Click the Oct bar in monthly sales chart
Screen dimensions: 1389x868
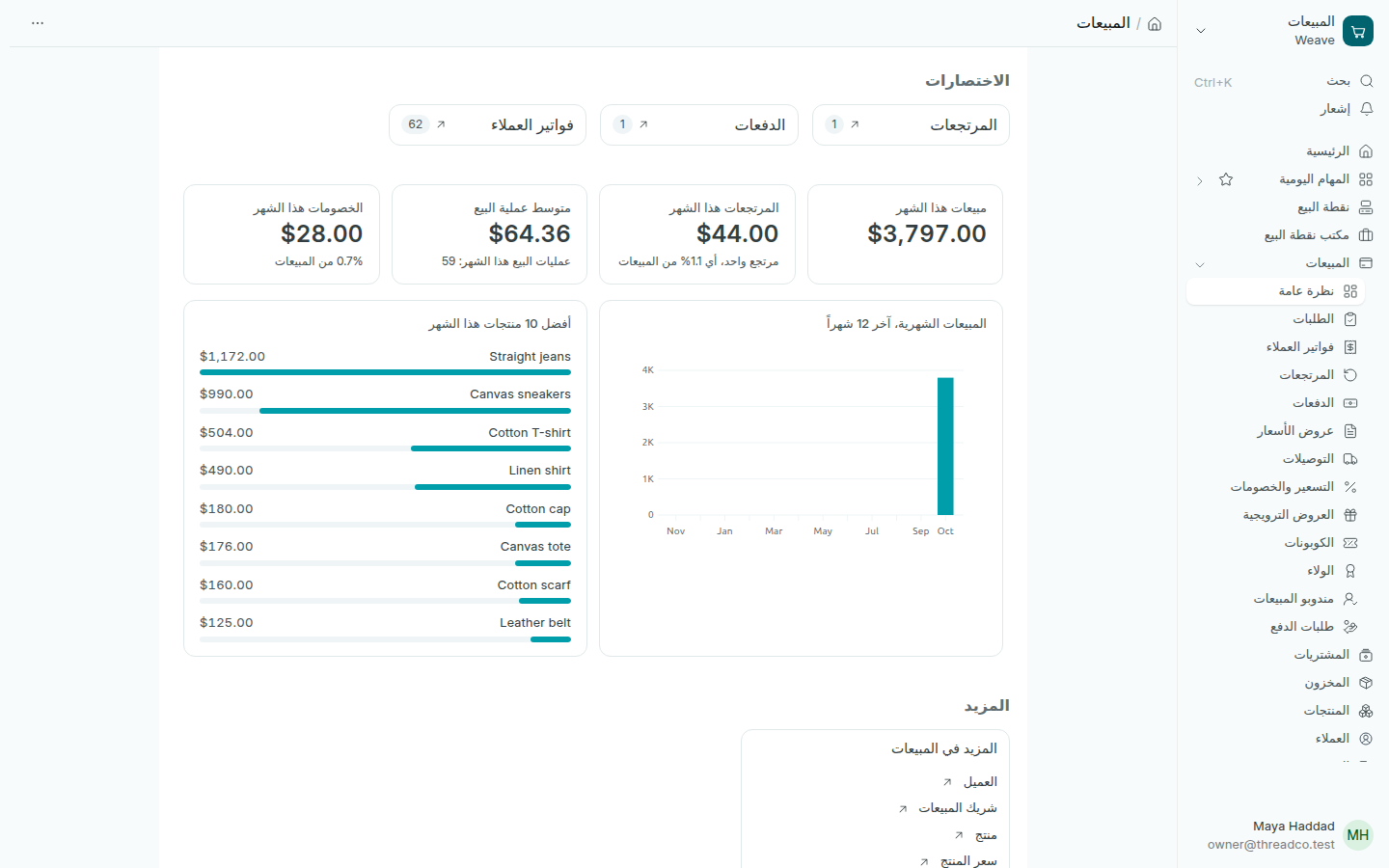tap(945, 447)
